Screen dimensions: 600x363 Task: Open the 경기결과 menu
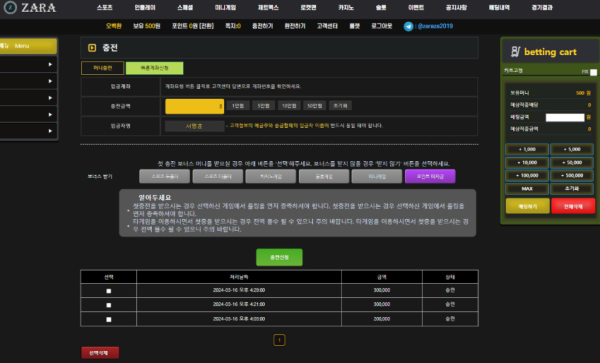pos(542,8)
